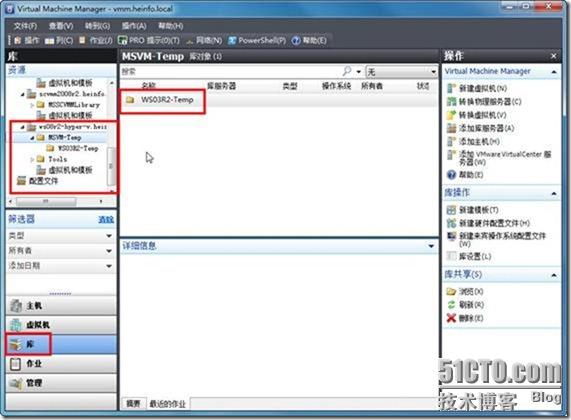Screen dimensions: 571x420
Task: Switch to the 主机 hosts view
Action: 61,306
